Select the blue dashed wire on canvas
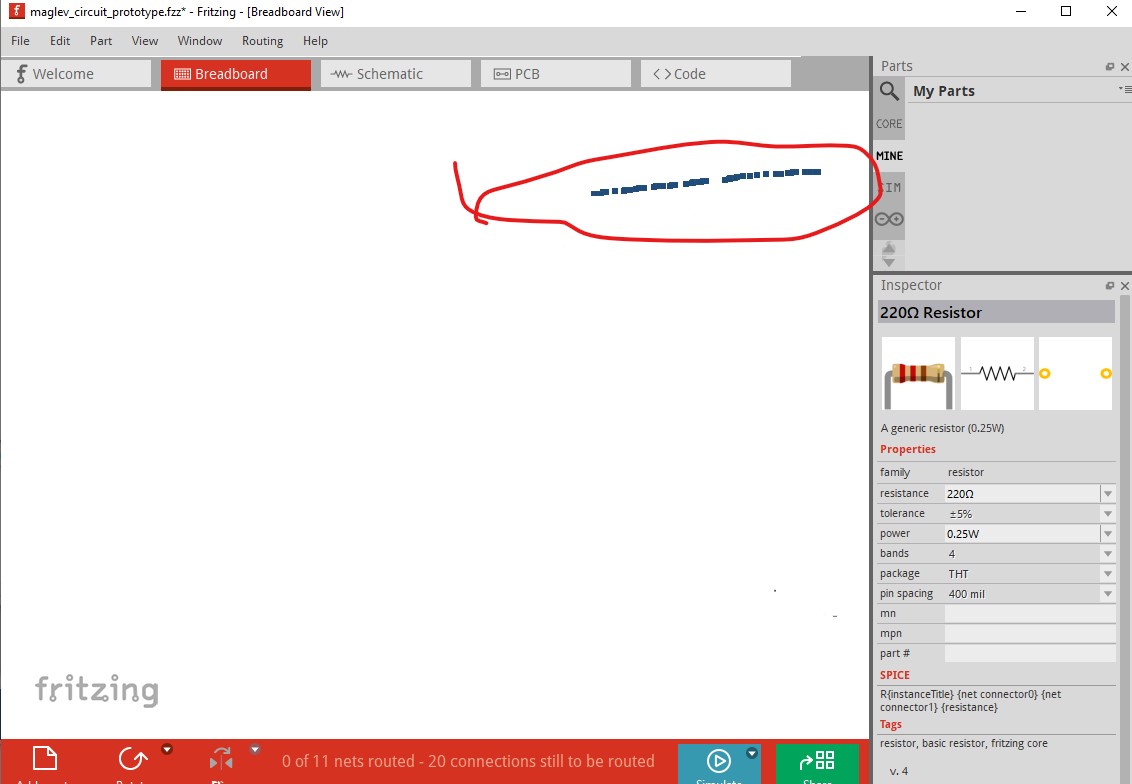This screenshot has width=1132, height=784. (x=705, y=181)
